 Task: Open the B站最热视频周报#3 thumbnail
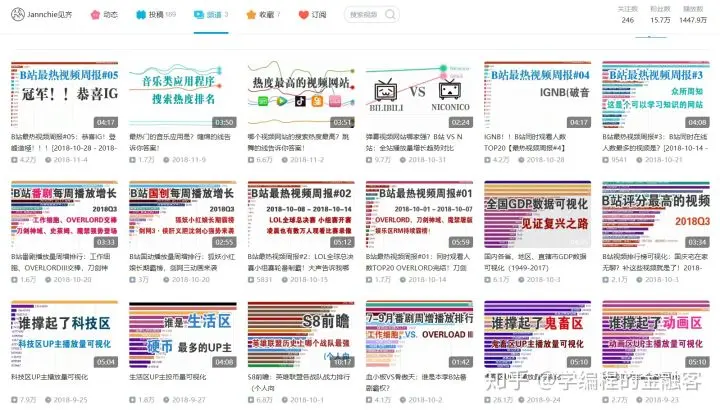(656, 95)
